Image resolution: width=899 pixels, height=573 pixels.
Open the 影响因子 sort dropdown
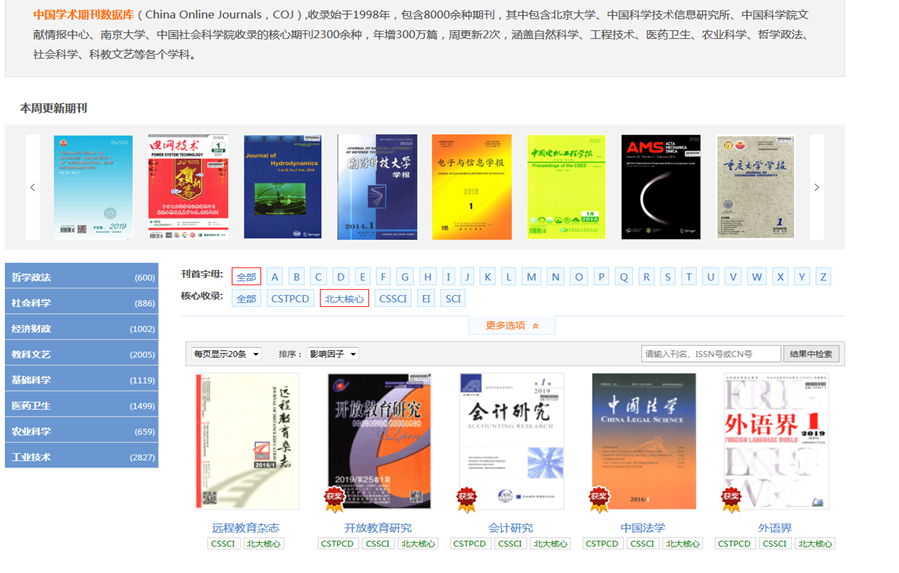(333, 354)
